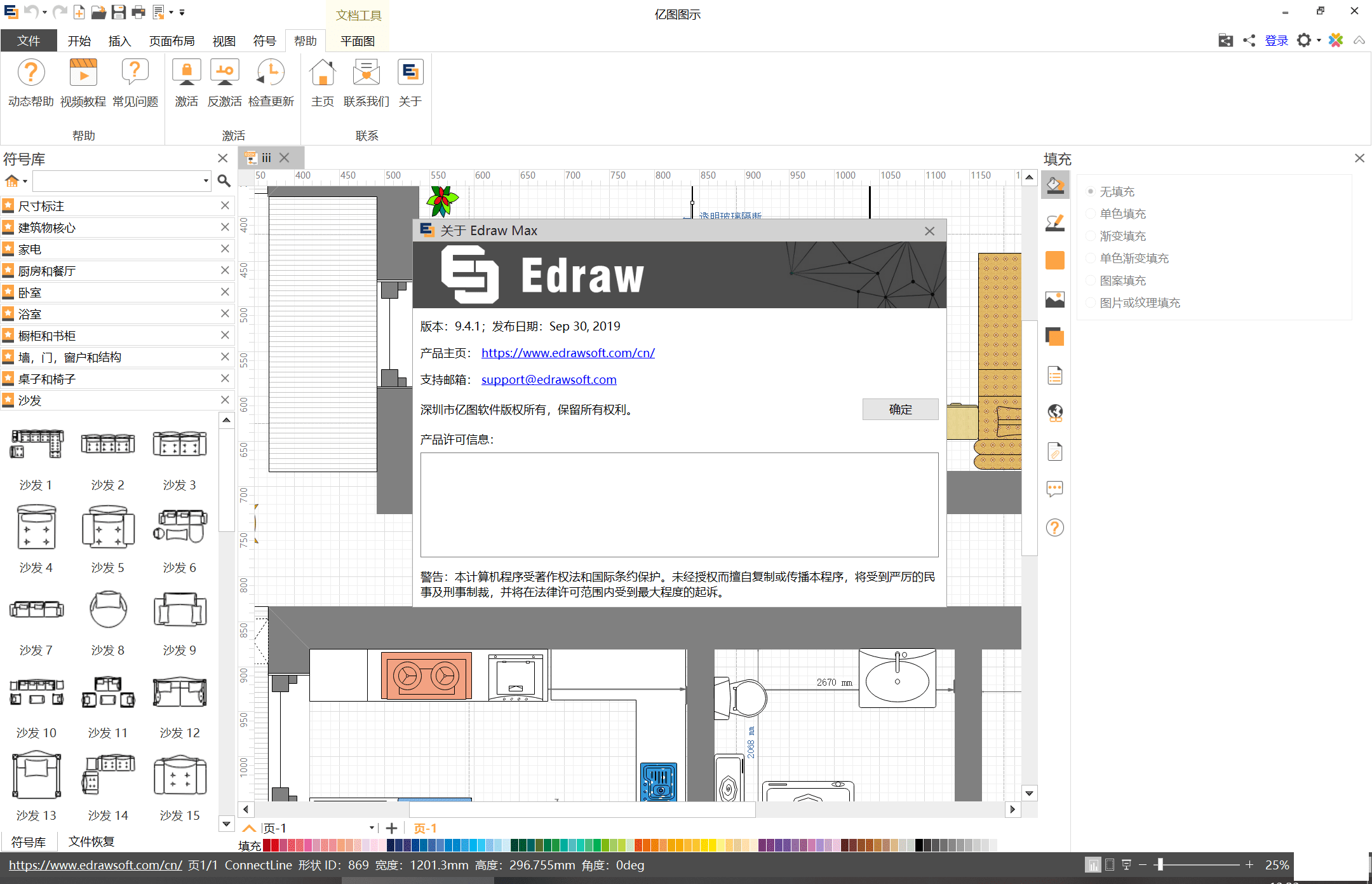The image size is (1372, 884).
Task: Open the comment speech bubble panel icon
Action: pos(1055,489)
